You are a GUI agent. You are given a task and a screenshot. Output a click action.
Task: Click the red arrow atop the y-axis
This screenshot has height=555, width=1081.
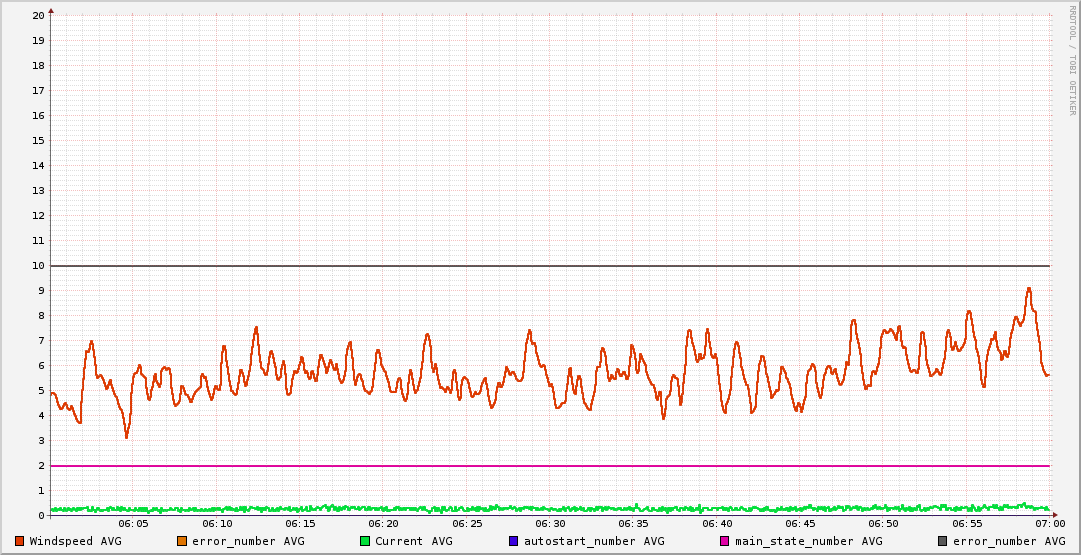click(51, 10)
